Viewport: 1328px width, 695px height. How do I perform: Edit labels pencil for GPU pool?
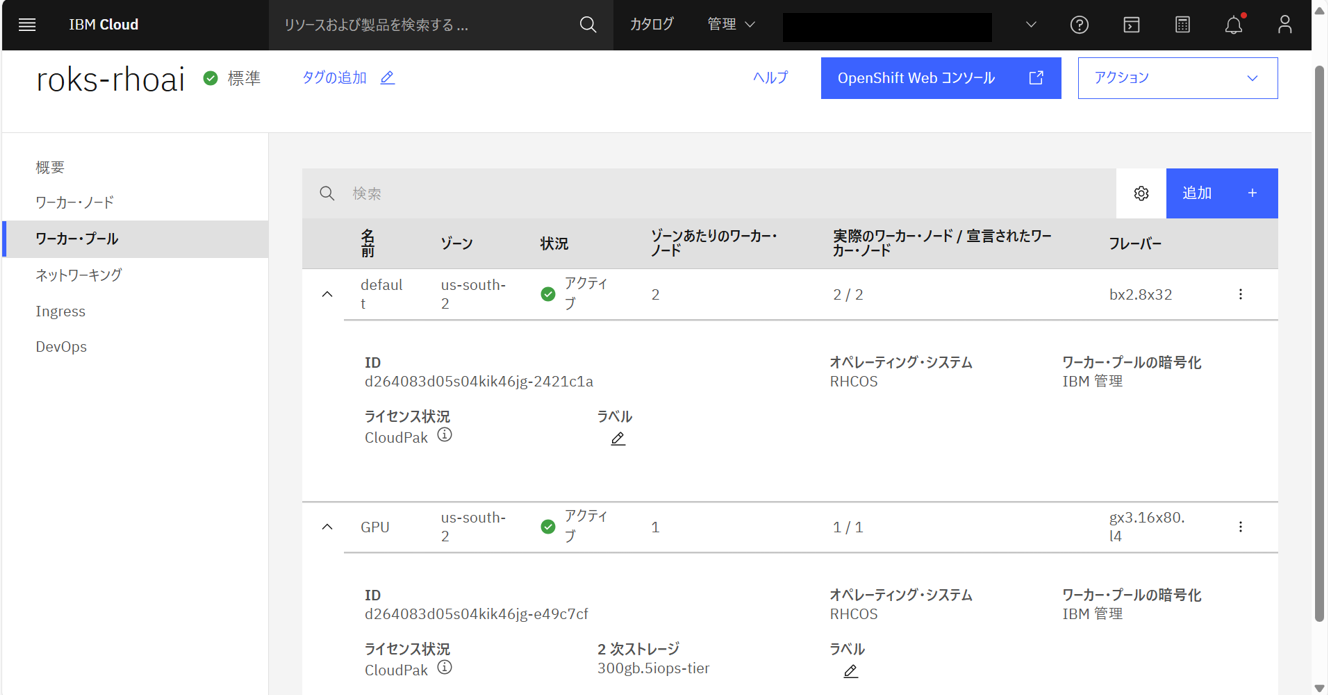(x=851, y=671)
